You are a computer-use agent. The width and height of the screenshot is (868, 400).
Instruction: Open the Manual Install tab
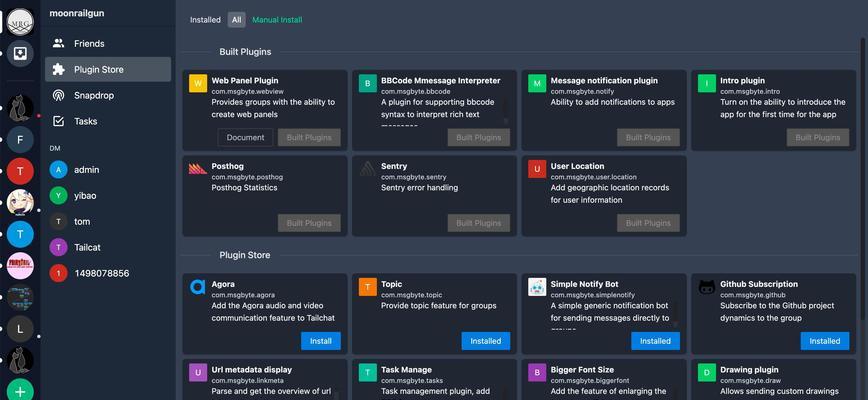coord(277,20)
